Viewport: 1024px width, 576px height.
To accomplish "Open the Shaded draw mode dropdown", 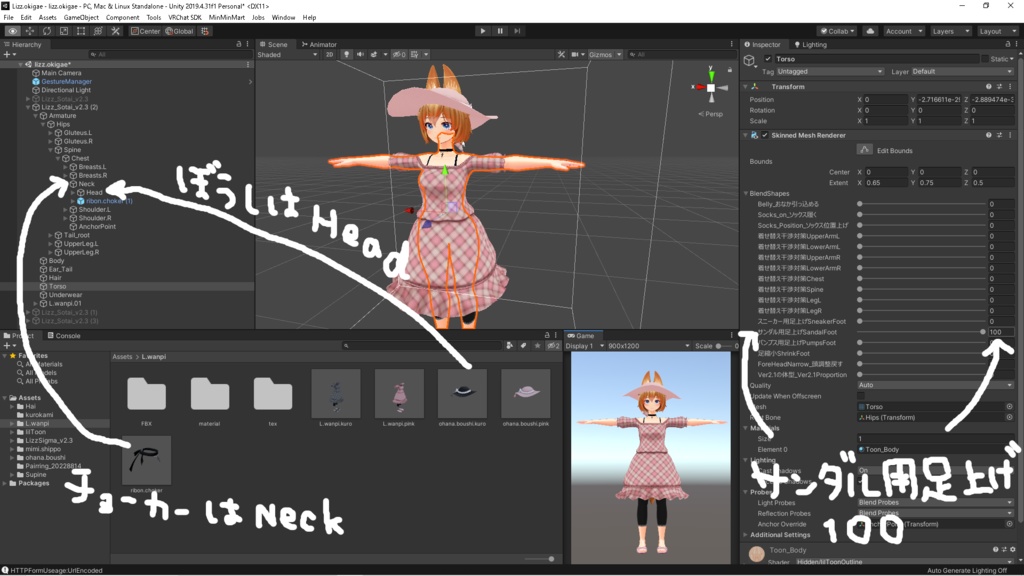I will (x=287, y=55).
